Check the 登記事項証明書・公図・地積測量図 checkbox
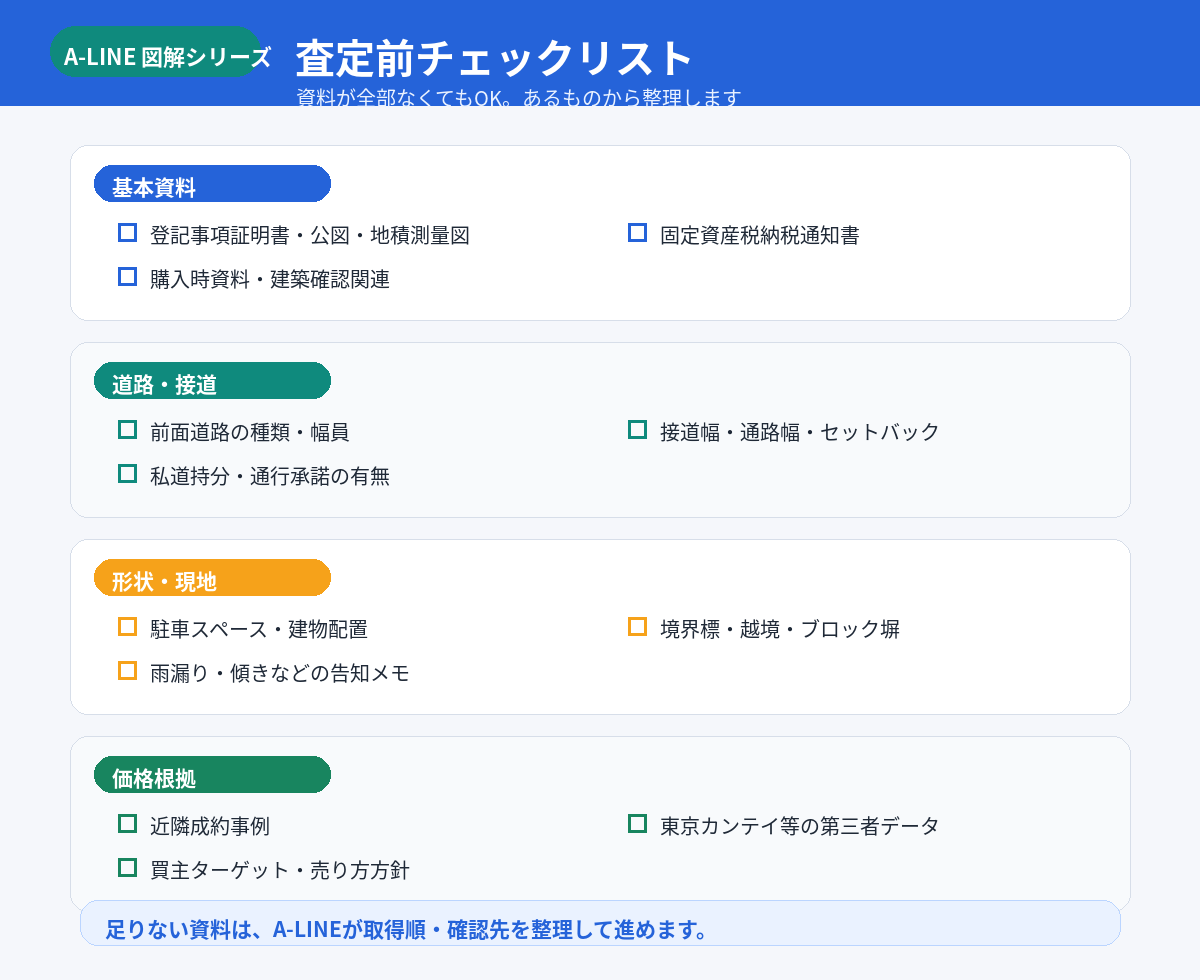Screen dimensions: 1200x980 point(127,232)
